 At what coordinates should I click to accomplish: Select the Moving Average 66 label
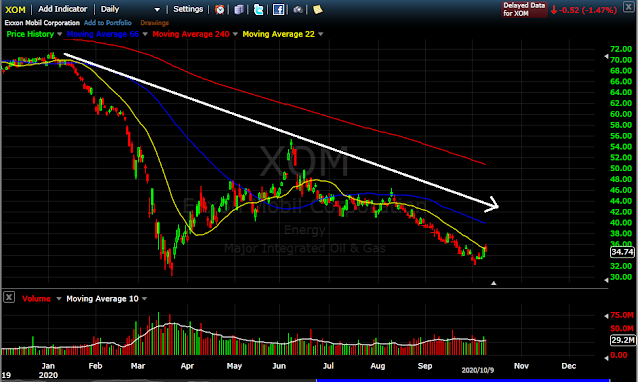coord(103,34)
